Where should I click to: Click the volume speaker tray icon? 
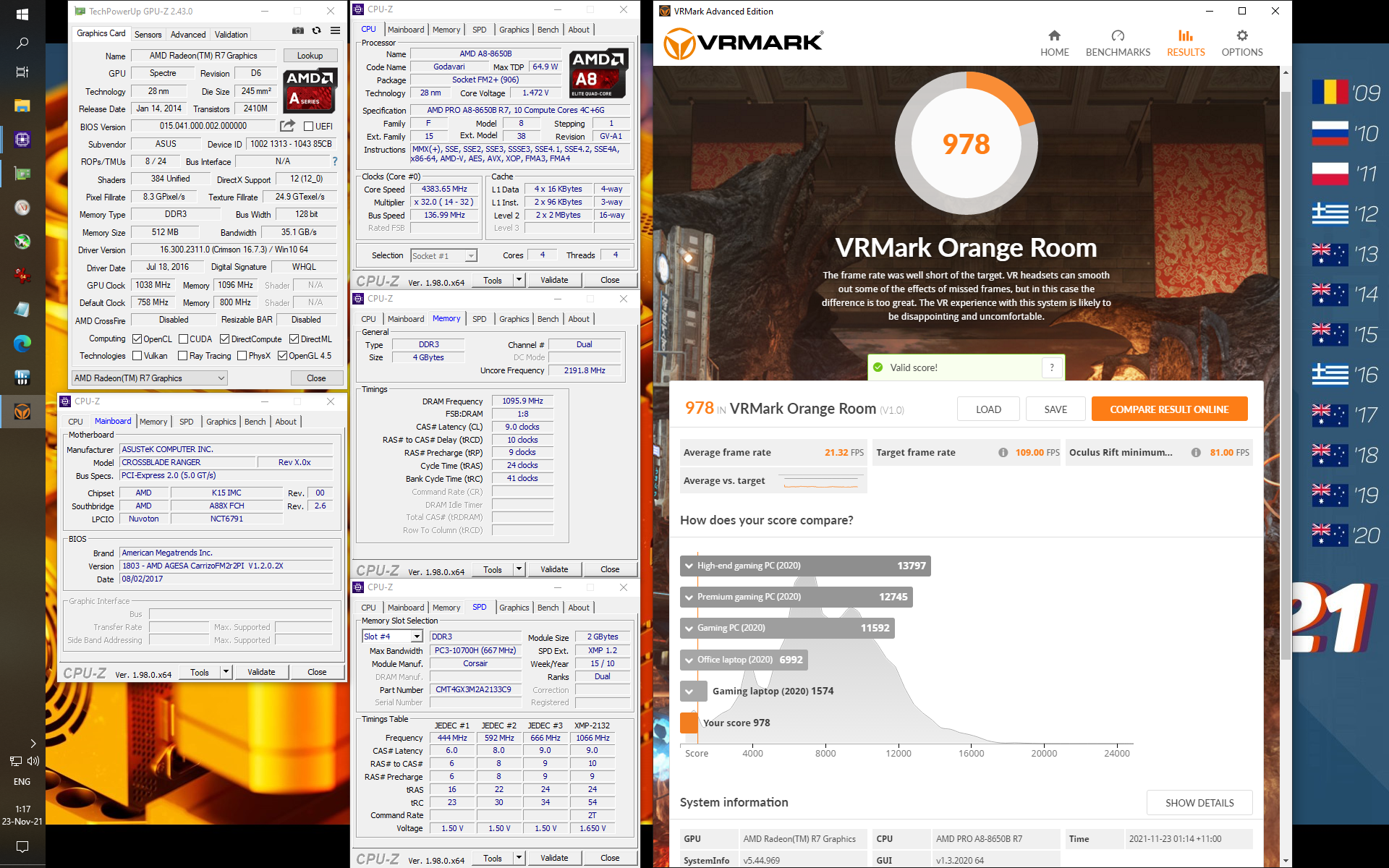(x=33, y=761)
